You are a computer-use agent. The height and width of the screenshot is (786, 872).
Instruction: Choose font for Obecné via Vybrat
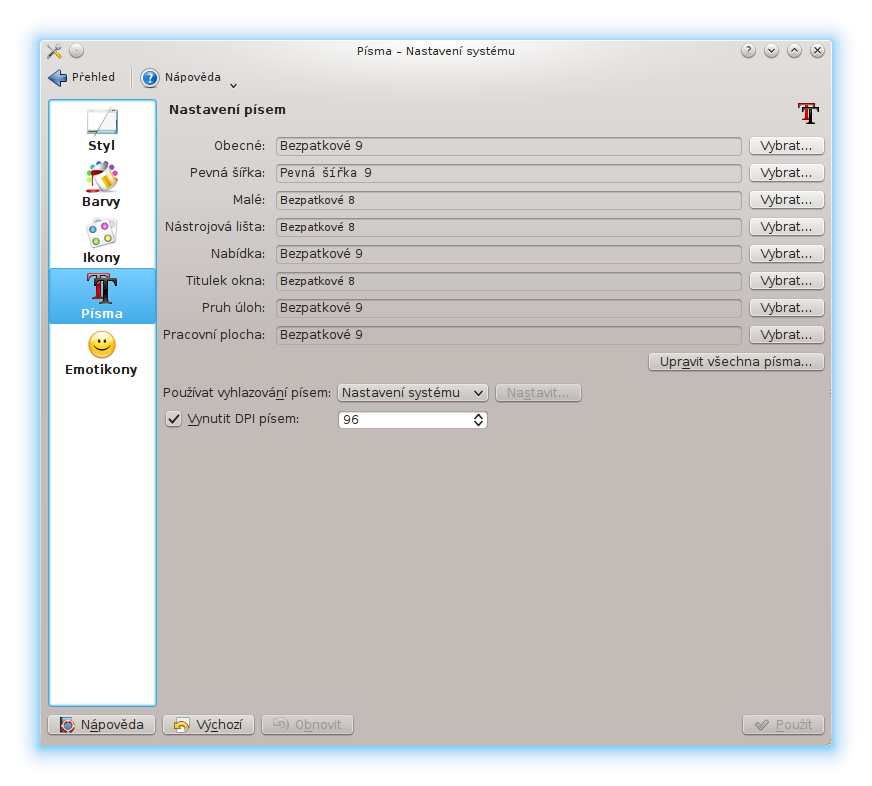(x=786, y=146)
